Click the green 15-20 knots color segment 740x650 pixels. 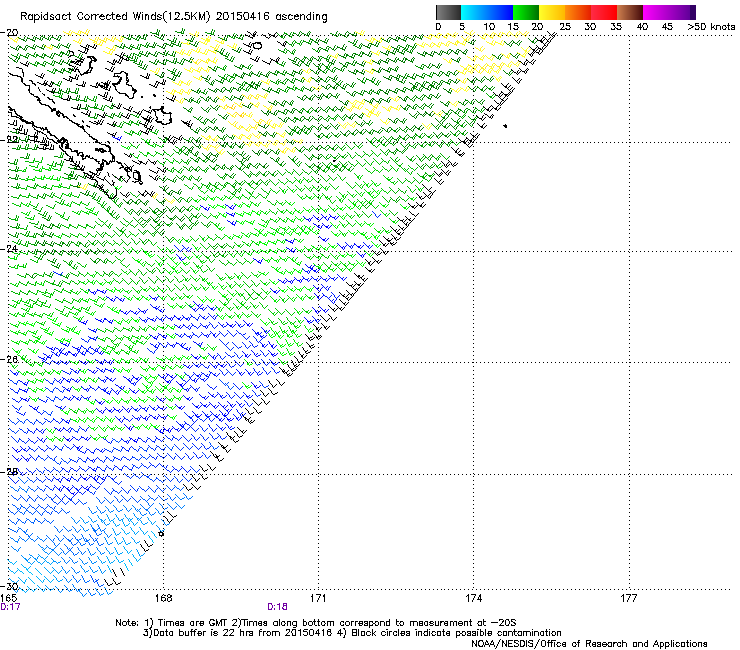tap(526, 12)
